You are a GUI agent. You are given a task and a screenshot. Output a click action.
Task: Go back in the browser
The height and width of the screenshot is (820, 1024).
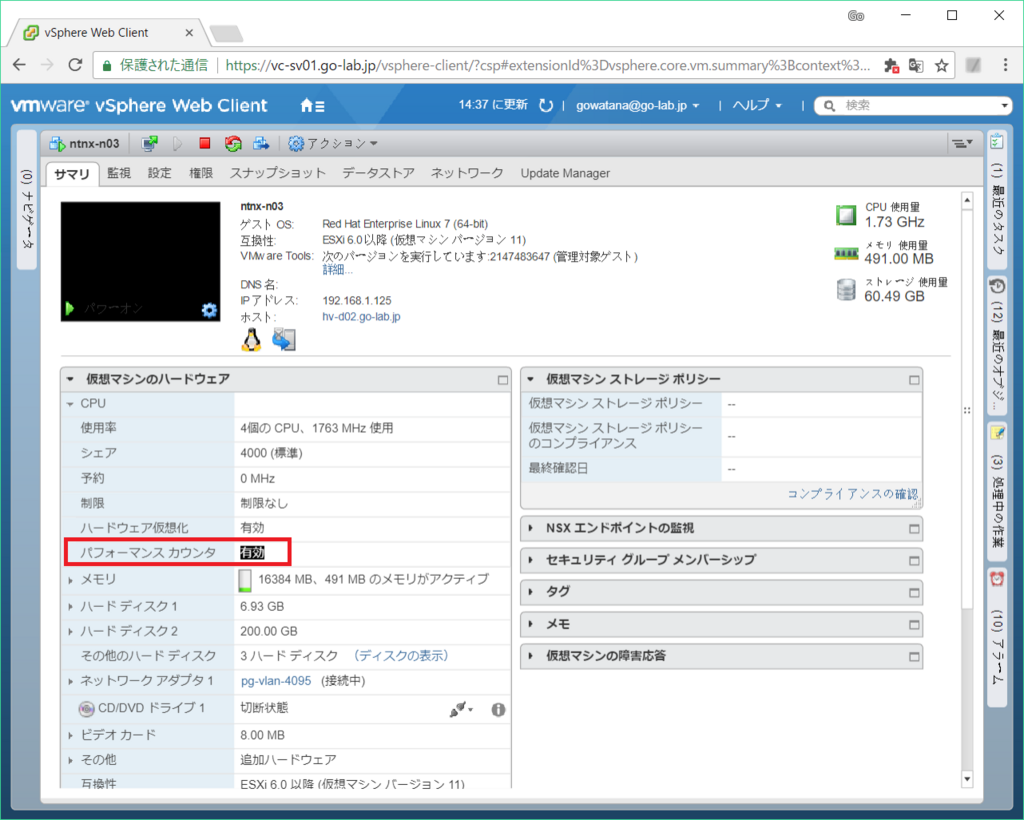(20, 65)
